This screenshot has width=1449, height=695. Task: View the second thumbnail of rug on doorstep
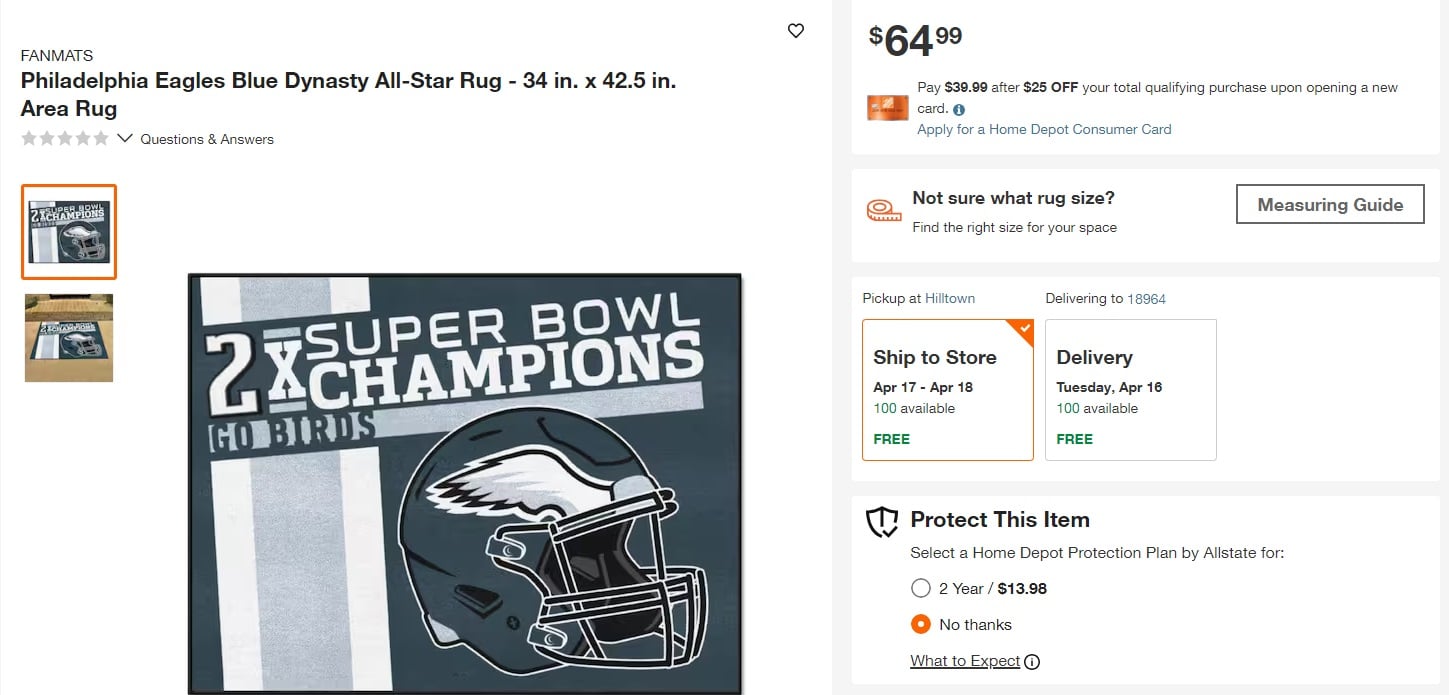click(69, 338)
